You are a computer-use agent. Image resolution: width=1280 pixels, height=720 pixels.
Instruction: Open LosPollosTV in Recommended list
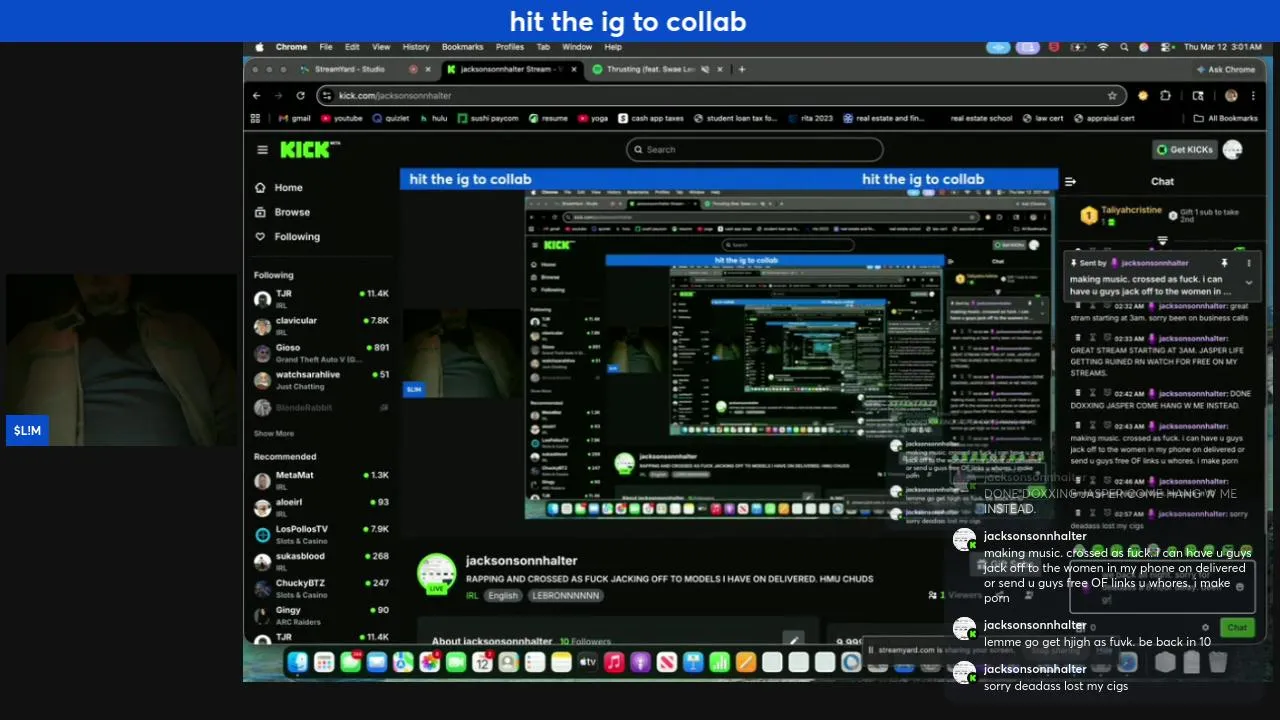321,534
